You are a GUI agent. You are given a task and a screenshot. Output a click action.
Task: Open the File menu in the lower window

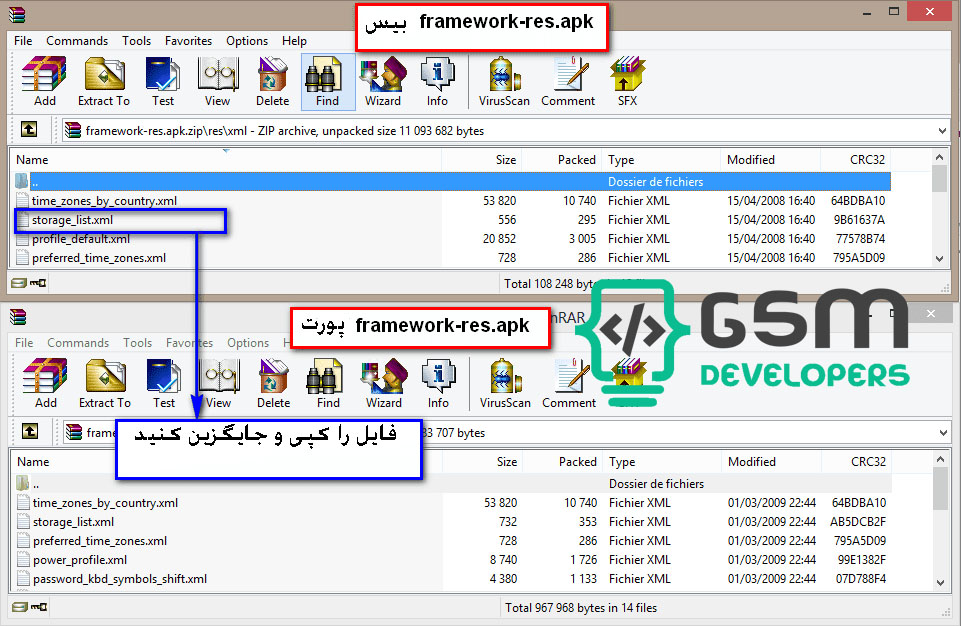25,343
